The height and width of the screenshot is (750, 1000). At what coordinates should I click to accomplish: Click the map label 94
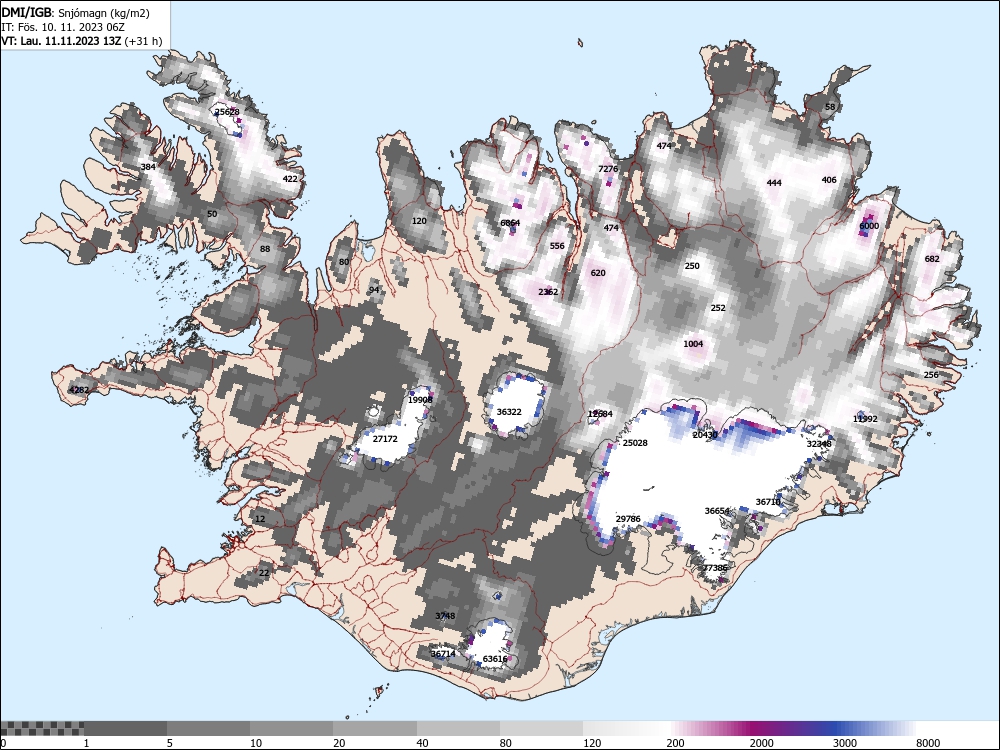click(374, 290)
